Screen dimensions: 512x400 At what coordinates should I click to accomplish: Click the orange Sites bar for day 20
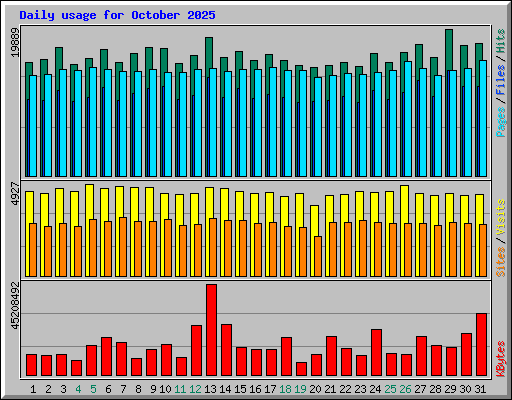(318, 256)
